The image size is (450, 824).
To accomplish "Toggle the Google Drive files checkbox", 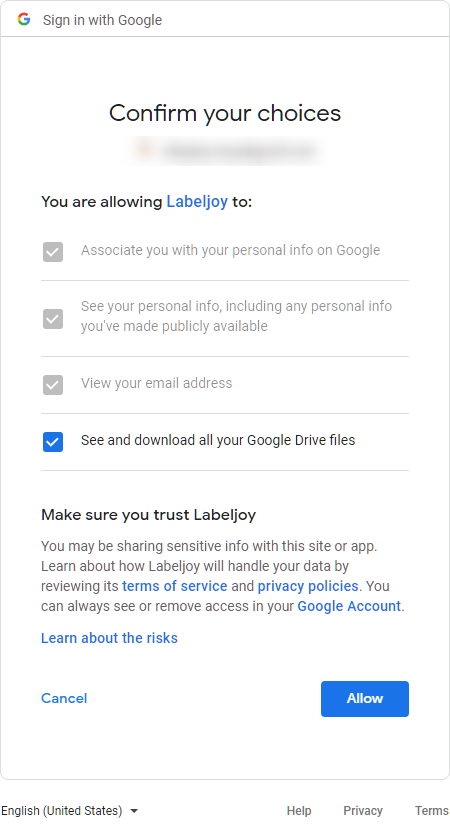I will click(x=53, y=442).
